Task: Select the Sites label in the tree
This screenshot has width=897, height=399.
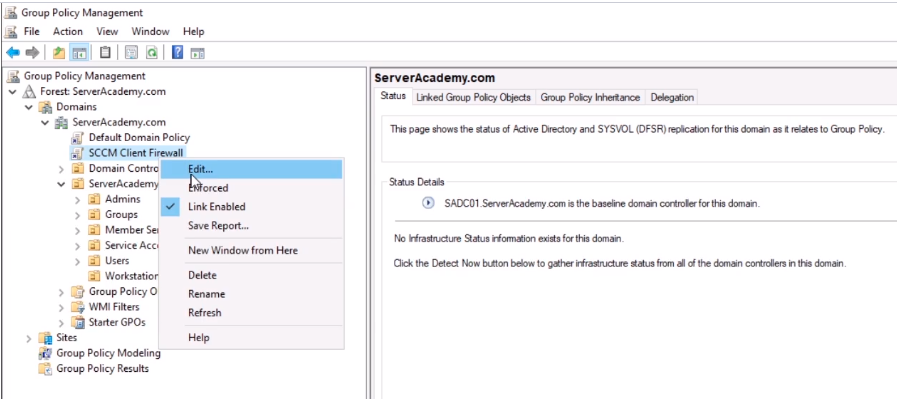Action: 66,338
